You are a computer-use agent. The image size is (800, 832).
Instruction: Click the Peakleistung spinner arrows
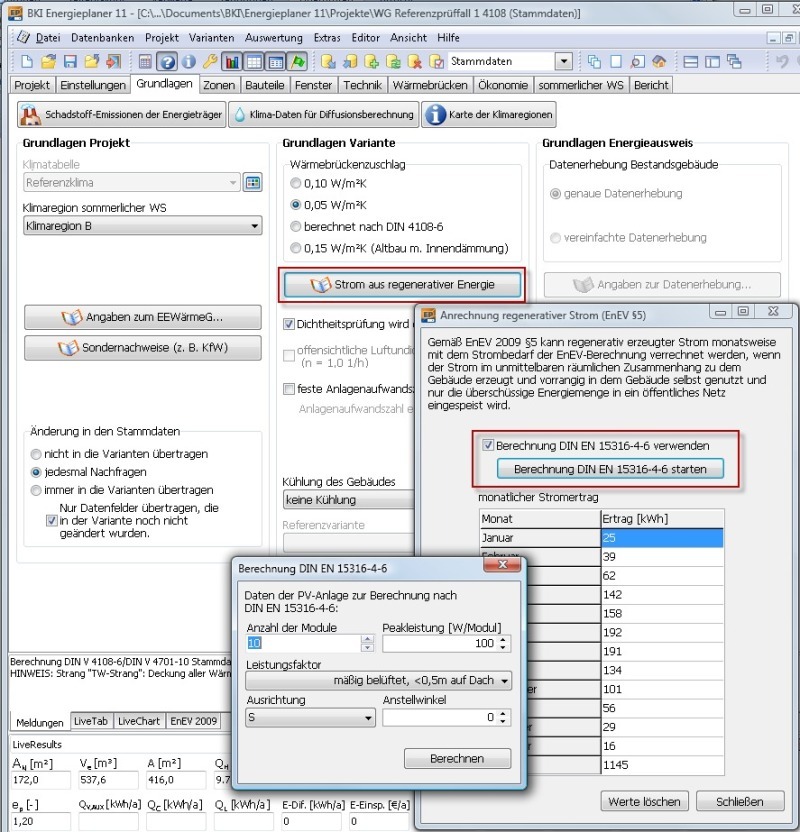point(503,643)
